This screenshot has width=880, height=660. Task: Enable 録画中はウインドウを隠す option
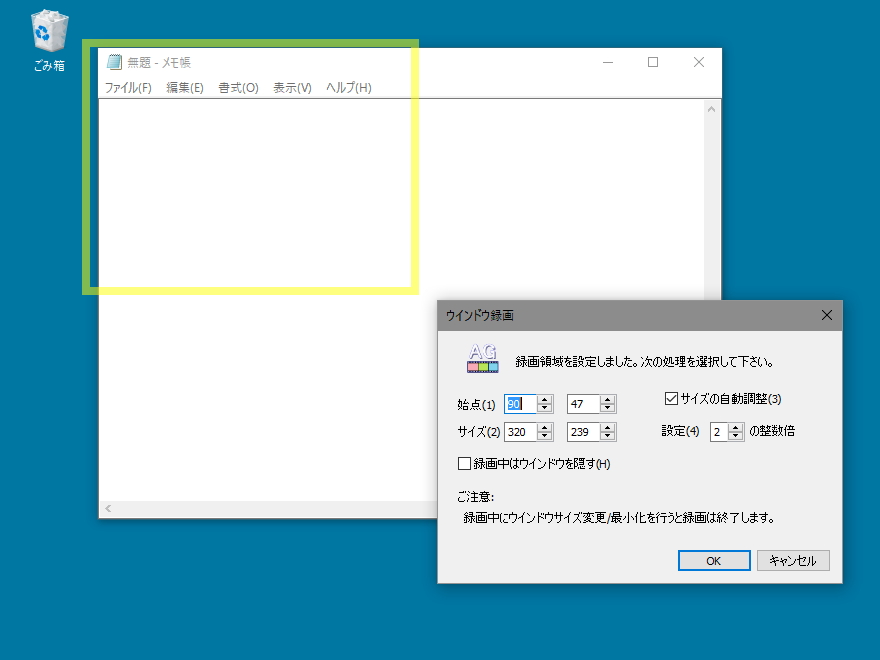pyautogui.click(x=465, y=463)
